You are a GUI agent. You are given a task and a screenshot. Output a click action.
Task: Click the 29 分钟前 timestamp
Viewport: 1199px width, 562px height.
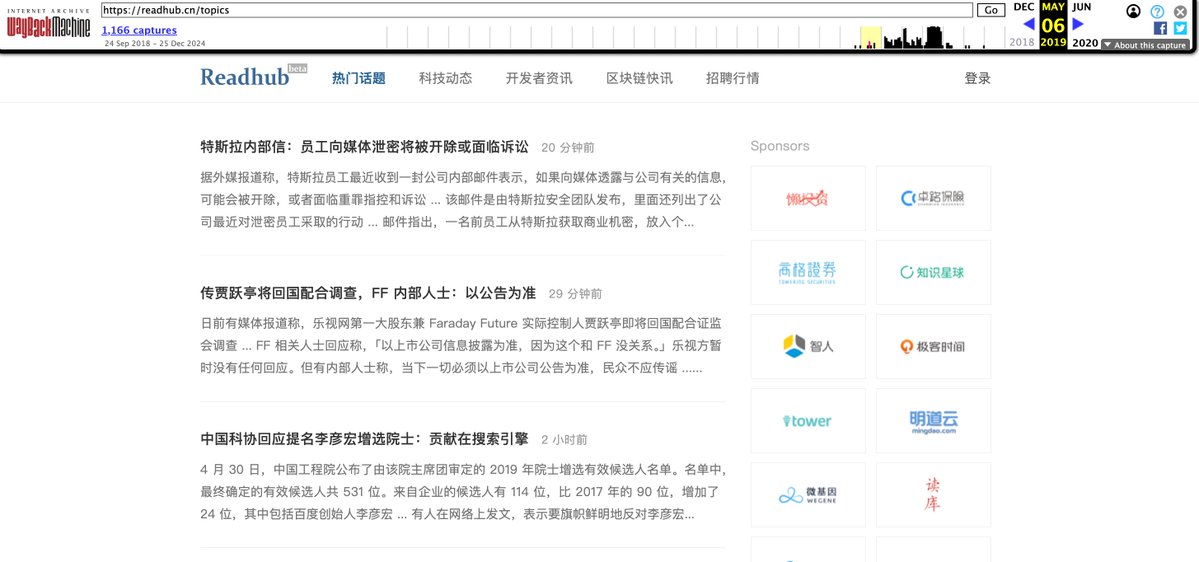coord(575,294)
